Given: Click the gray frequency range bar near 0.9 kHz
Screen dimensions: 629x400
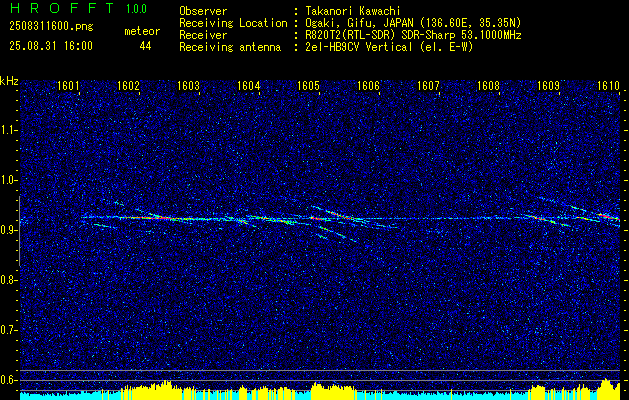Looking at the screenshot, I should (19, 231).
